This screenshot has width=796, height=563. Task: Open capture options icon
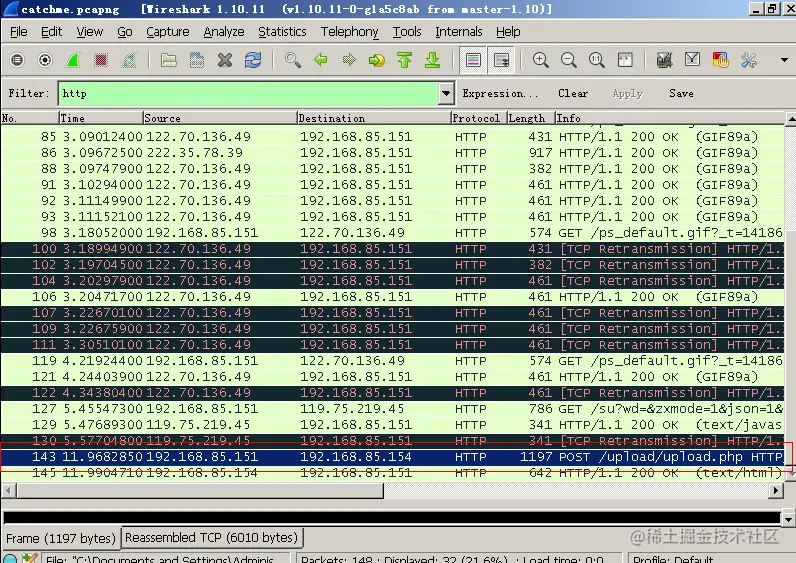[45, 60]
